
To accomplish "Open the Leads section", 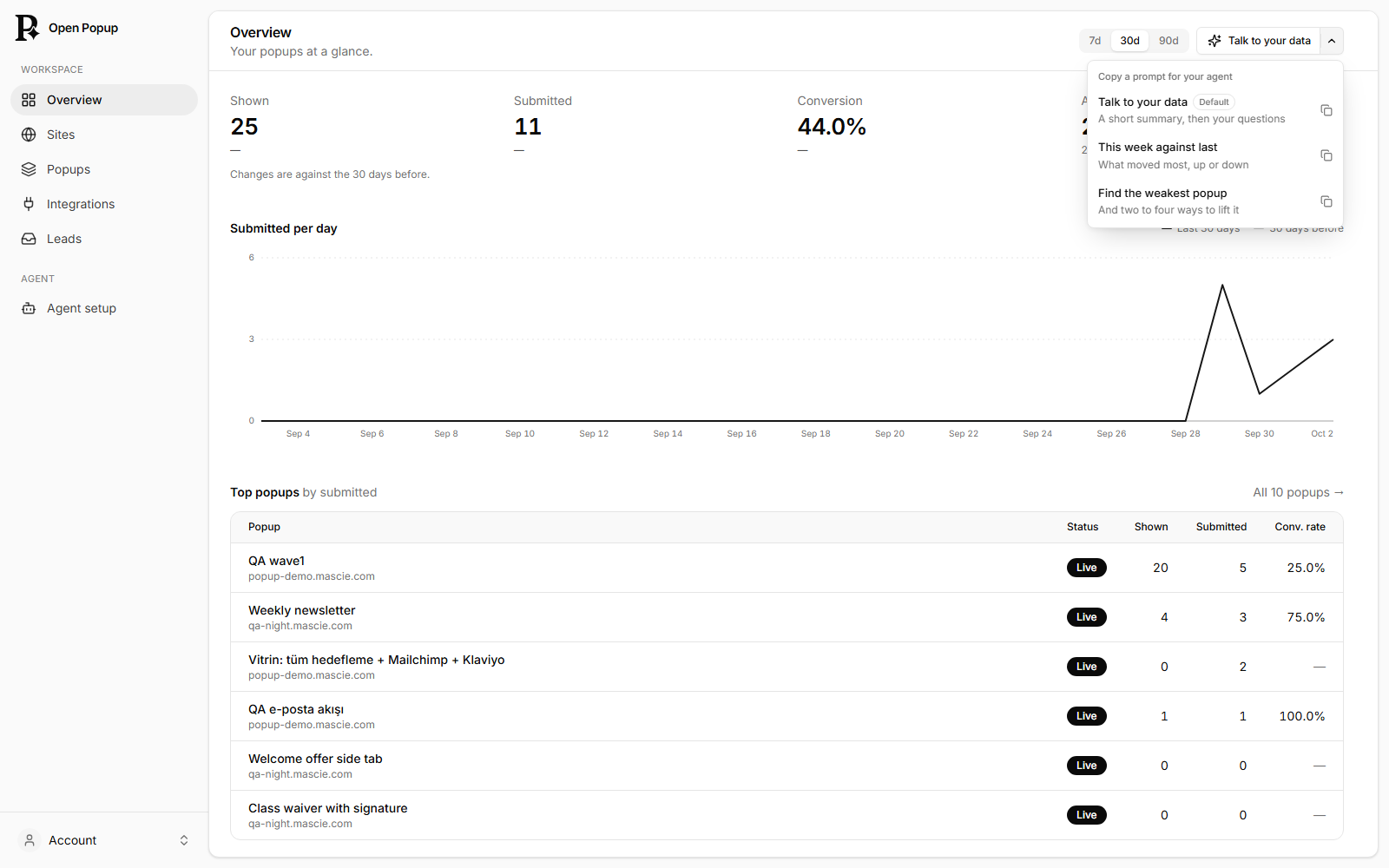I will pyautogui.click(x=104, y=239).
